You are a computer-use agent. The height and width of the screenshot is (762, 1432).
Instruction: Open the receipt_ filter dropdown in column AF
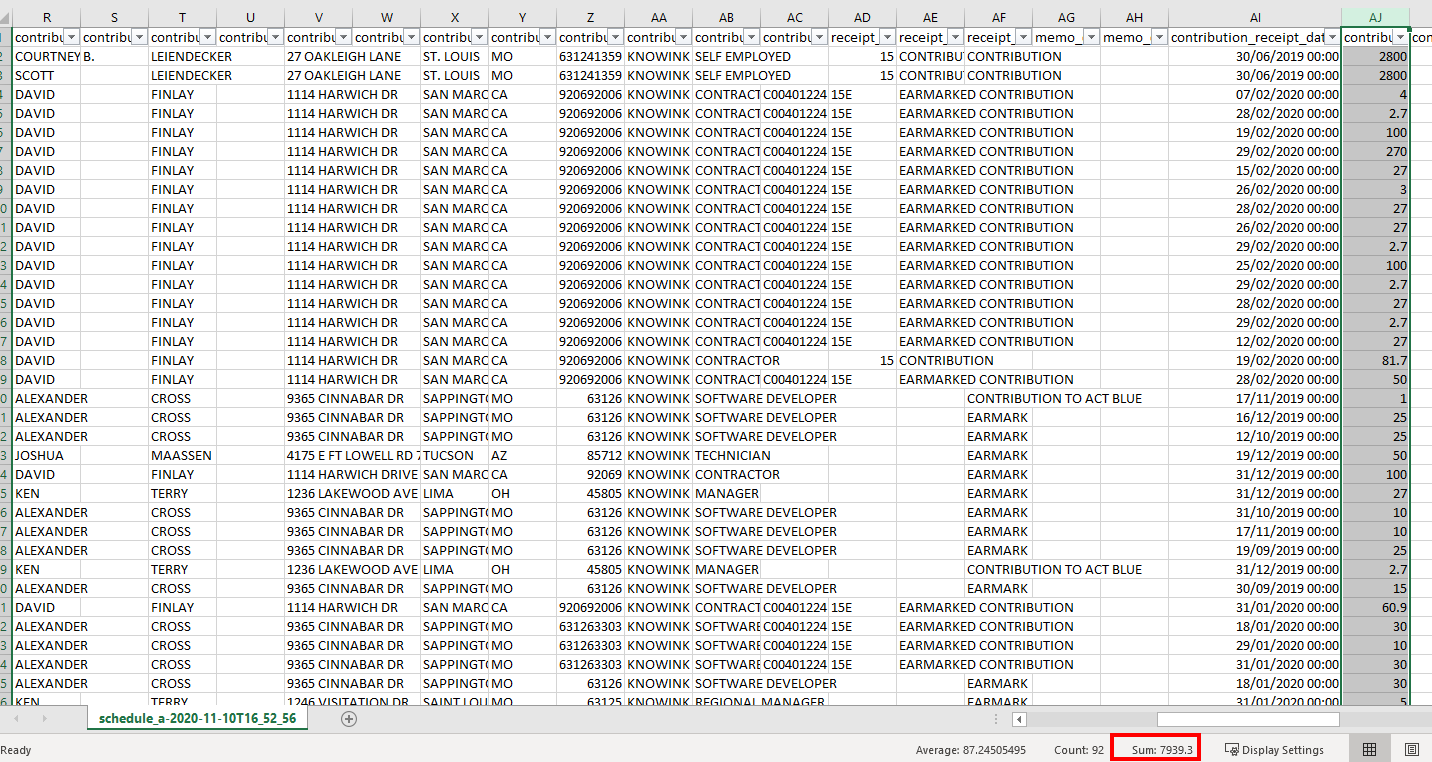point(1023,37)
